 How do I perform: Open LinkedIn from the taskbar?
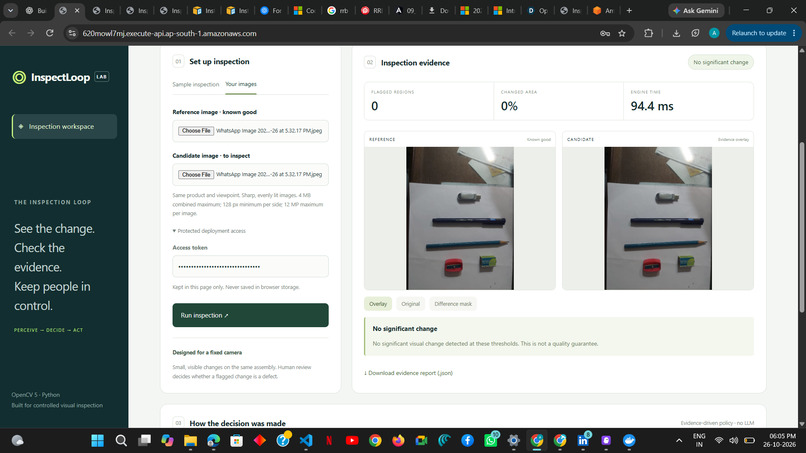(x=583, y=441)
